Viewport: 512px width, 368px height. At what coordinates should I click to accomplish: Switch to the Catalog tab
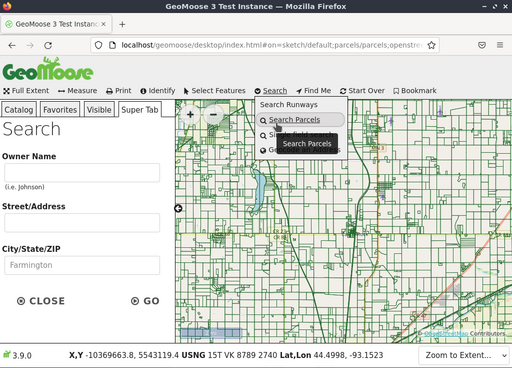tap(19, 110)
